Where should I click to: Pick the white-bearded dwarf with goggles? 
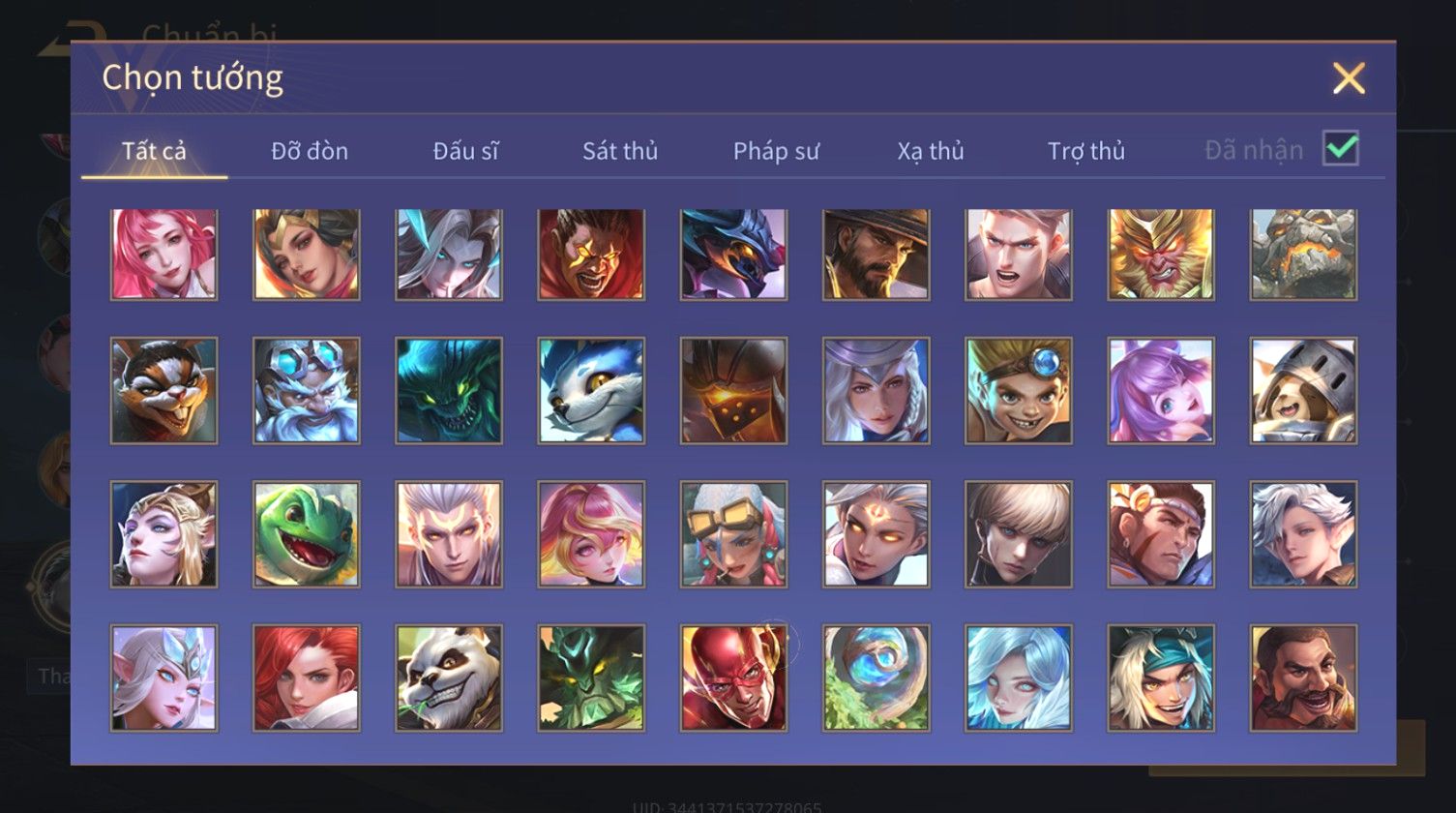tap(307, 390)
